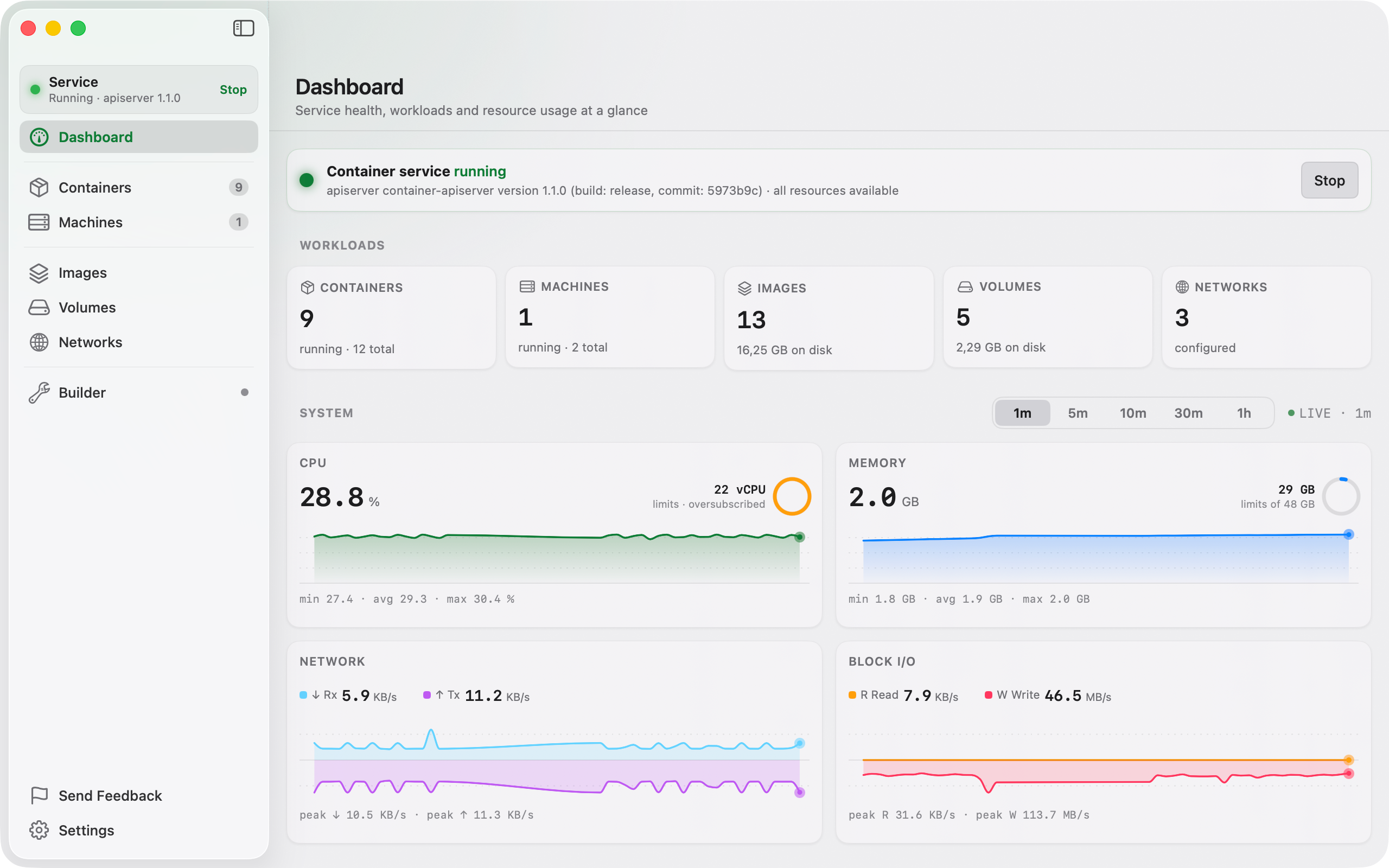
Task: Click the green LIVE indicator dot
Action: 1291,413
